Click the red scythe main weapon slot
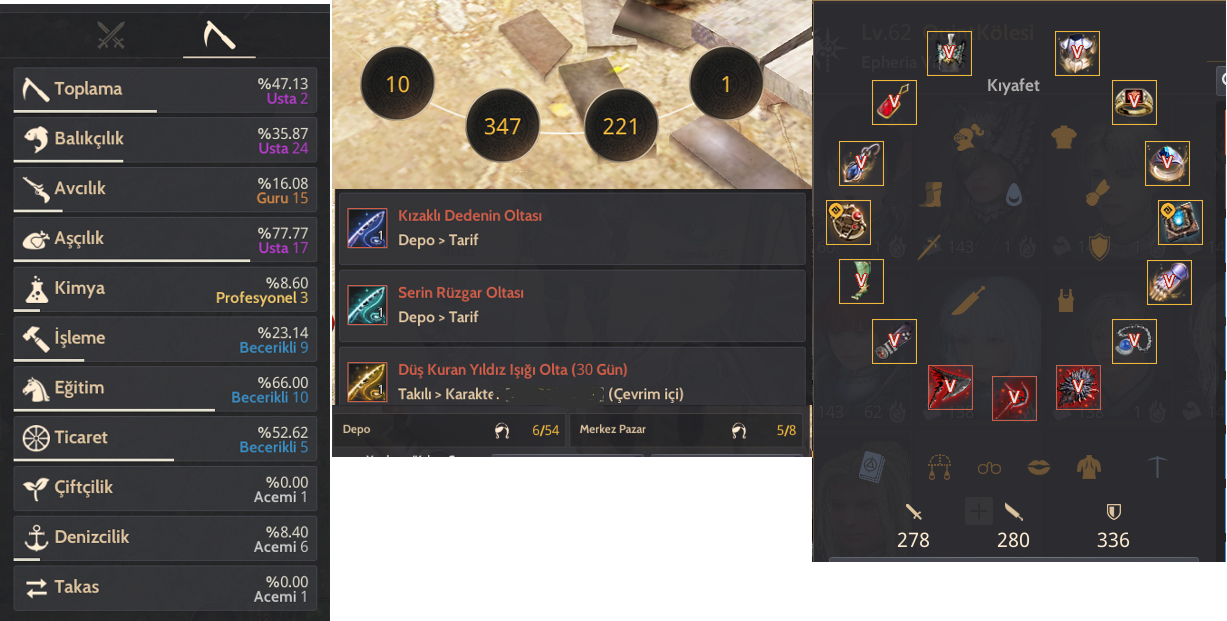The image size is (1227, 621). pos(950,388)
